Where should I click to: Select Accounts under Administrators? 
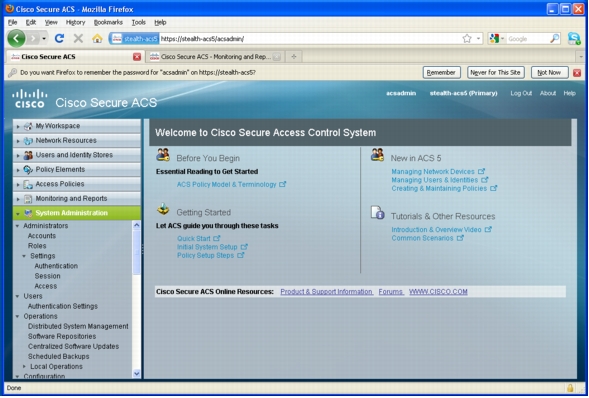(42, 236)
